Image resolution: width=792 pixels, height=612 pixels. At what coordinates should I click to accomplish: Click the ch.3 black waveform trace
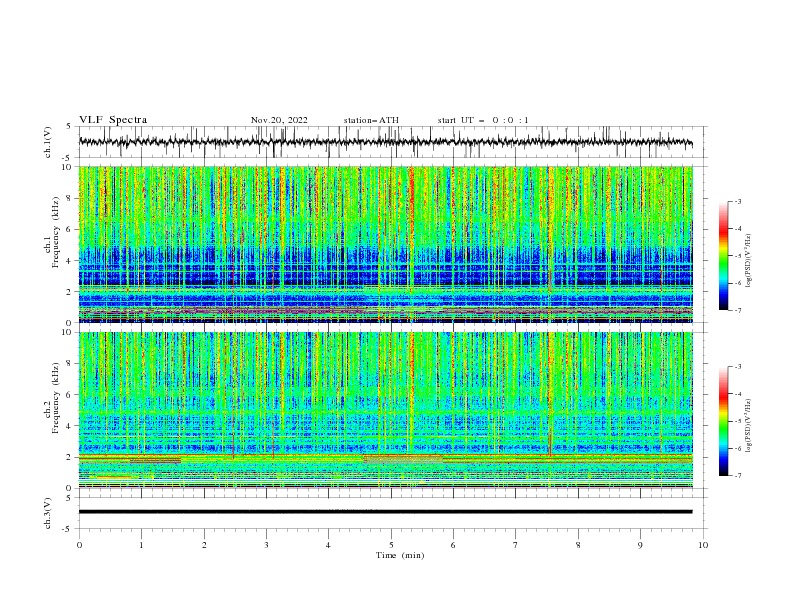tap(385, 512)
